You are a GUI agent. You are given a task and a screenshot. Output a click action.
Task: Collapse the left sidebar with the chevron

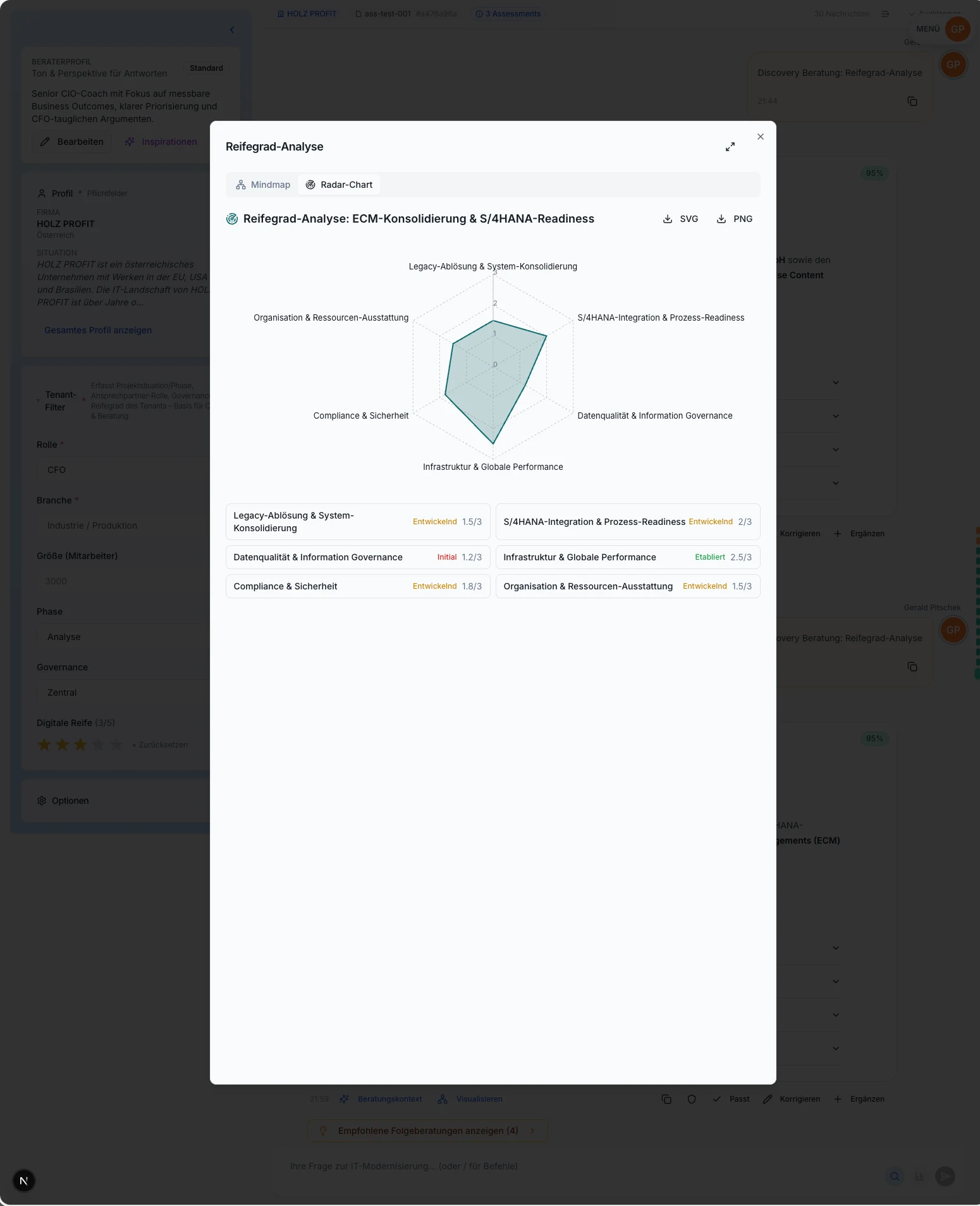(x=232, y=30)
